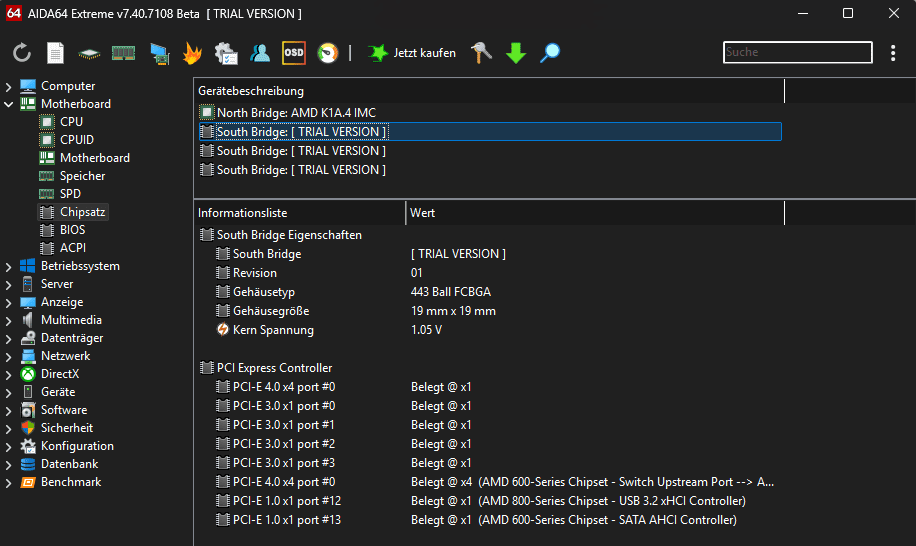Click the green star purchase icon

click(377, 53)
